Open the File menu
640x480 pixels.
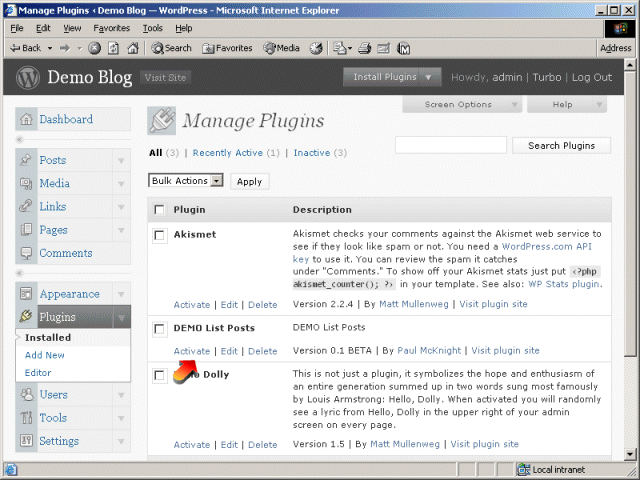17,28
